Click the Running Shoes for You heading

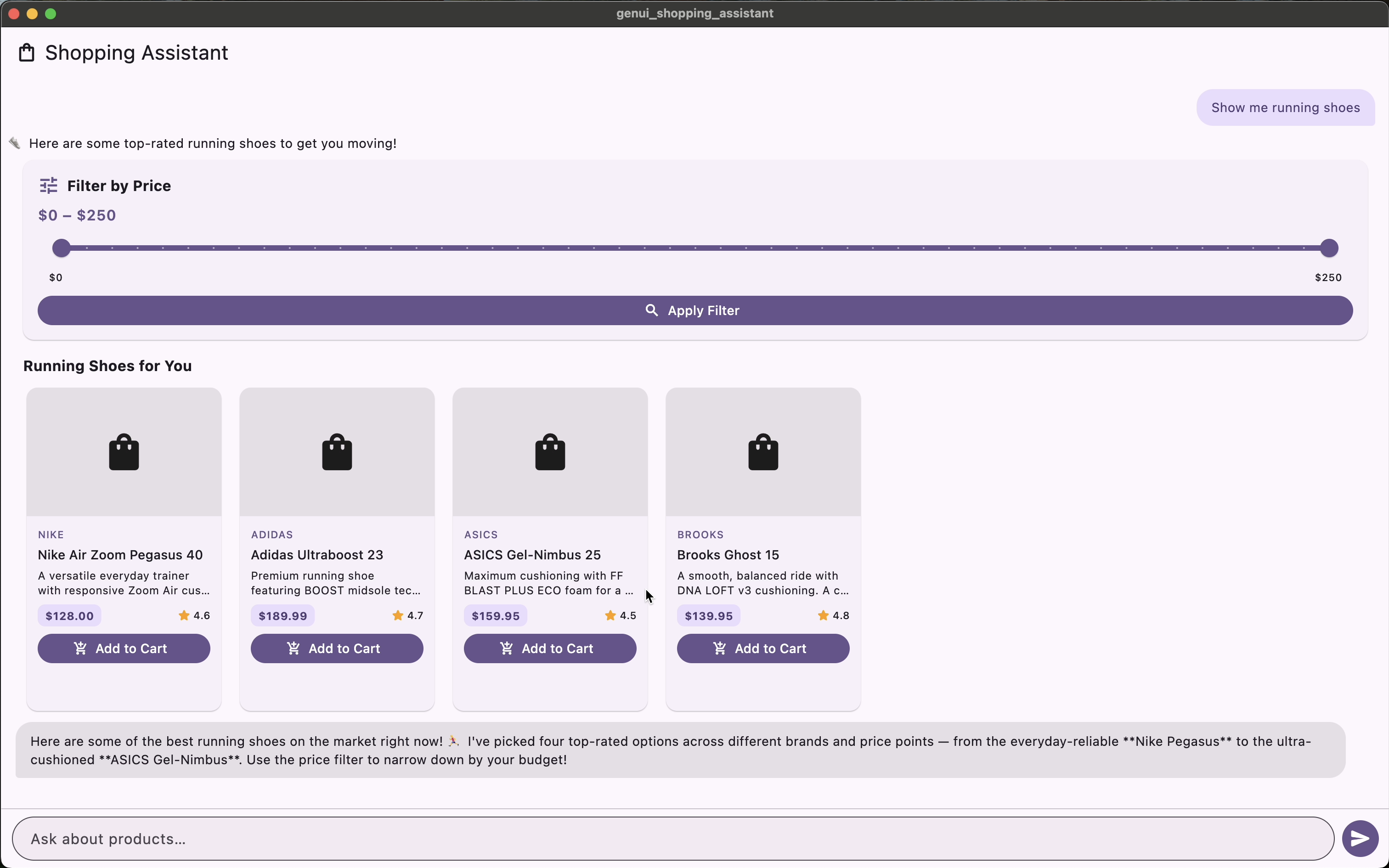pyautogui.click(x=107, y=366)
